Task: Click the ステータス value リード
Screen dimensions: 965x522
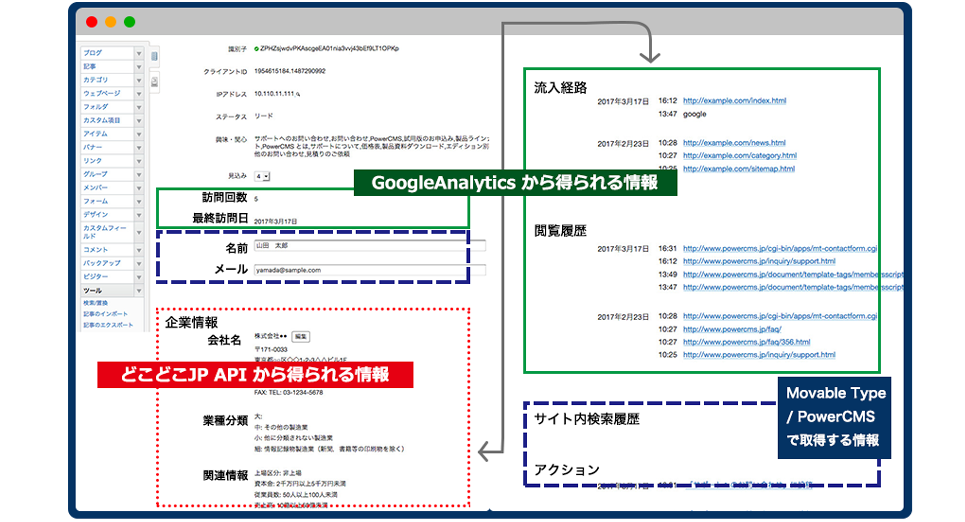Action: [263, 116]
